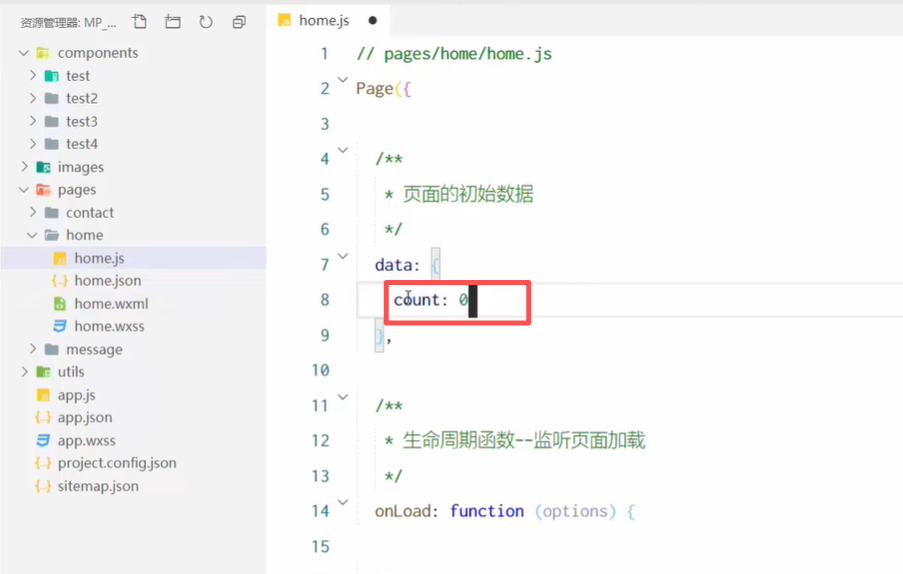The width and height of the screenshot is (903, 574).
Task: Click the message folder icon
Action: pyautogui.click(x=52, y=349)
